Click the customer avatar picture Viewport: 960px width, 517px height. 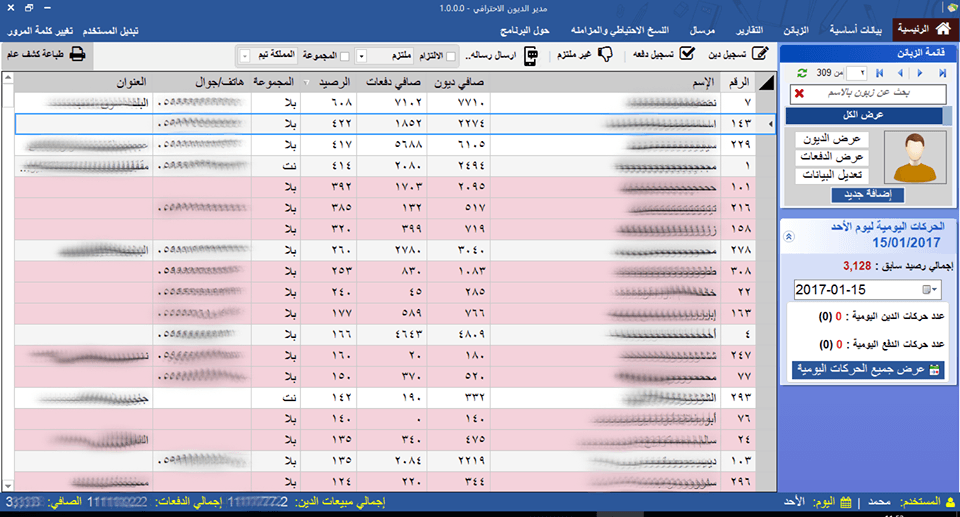coord(915,157)
